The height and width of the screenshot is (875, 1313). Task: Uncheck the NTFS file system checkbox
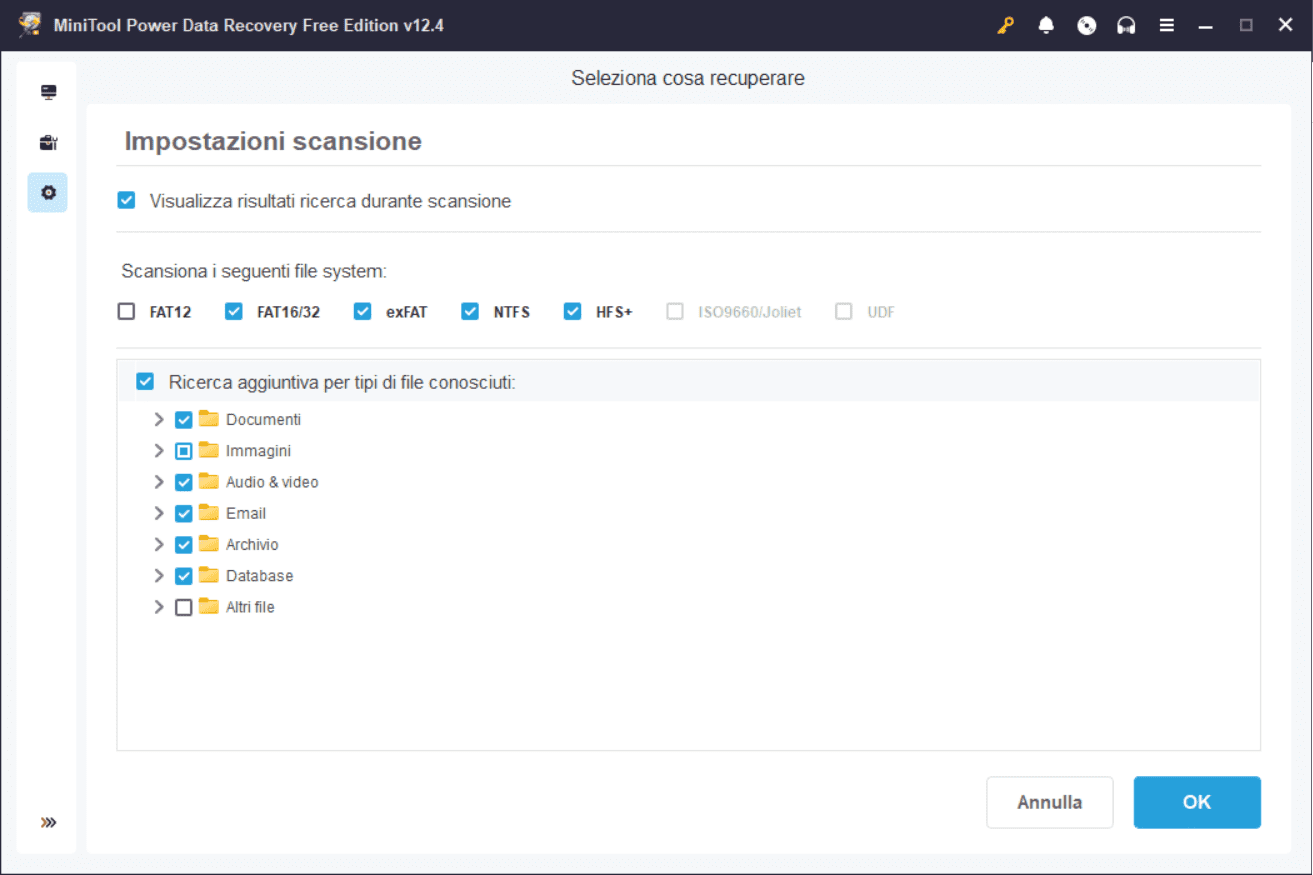[470, 312]
